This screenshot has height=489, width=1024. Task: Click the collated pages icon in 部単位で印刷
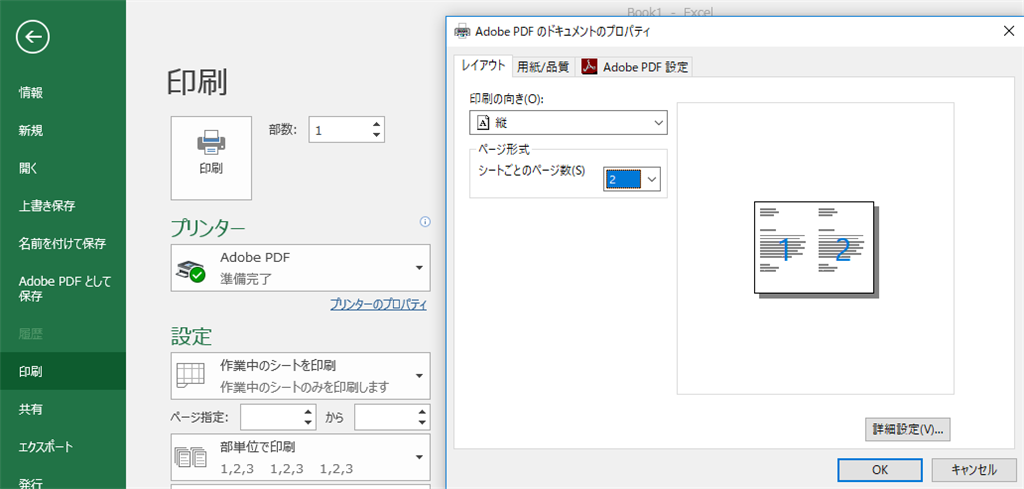(x=190, y=456)
